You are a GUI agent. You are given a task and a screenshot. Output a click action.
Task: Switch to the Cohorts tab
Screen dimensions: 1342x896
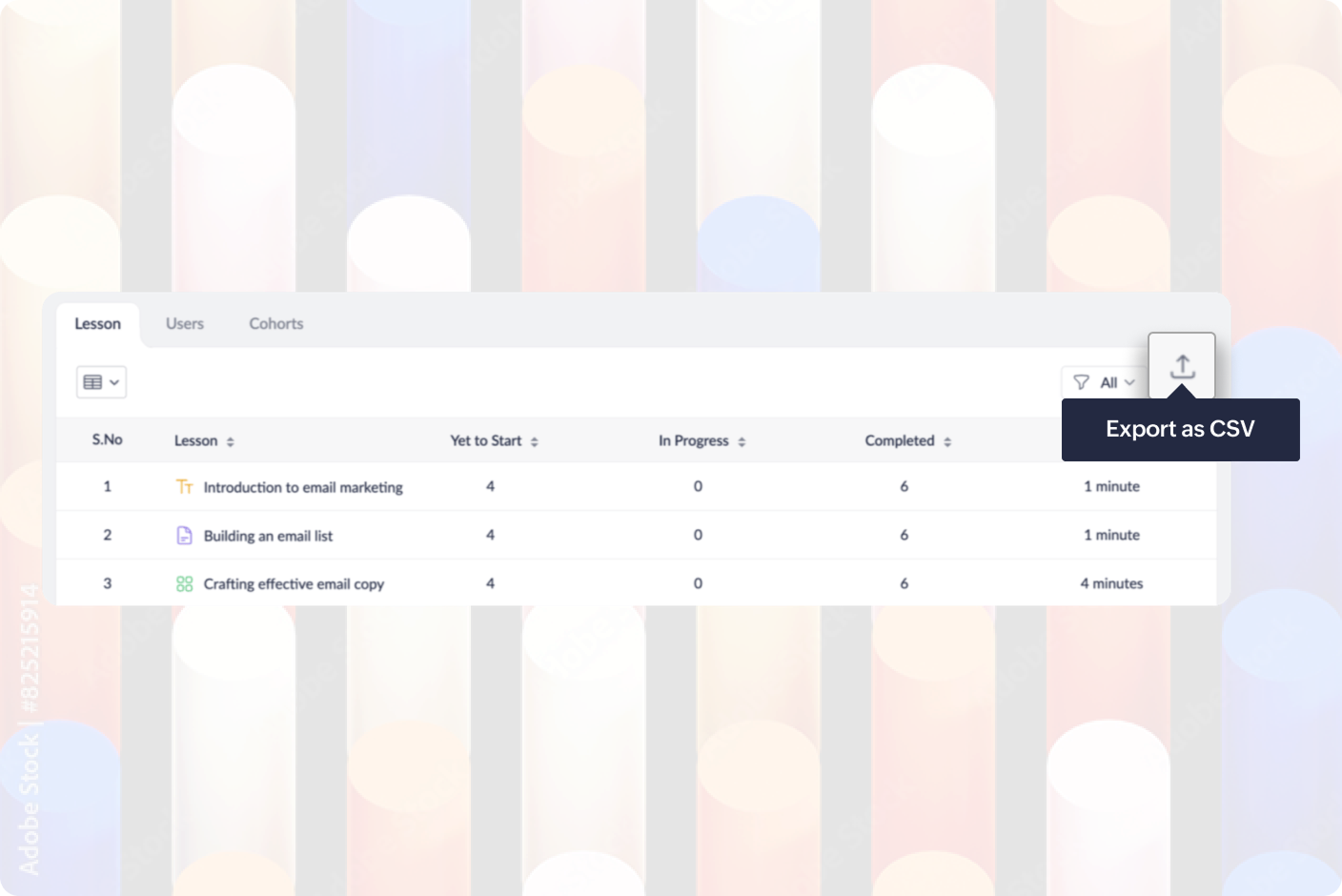pos(275,323)
